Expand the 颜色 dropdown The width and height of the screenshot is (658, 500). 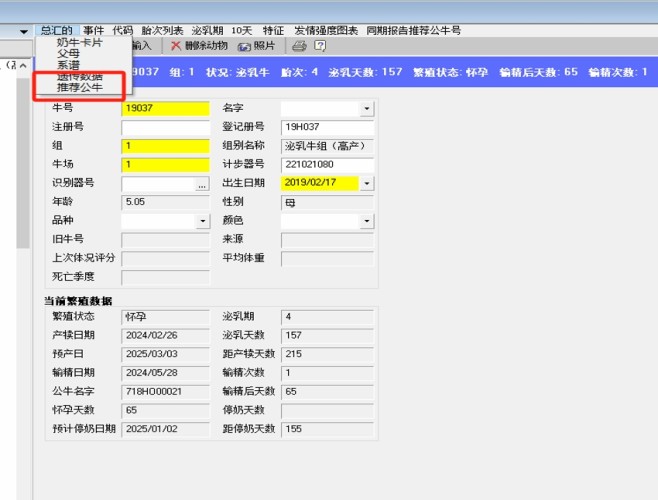tap(367, 221)
